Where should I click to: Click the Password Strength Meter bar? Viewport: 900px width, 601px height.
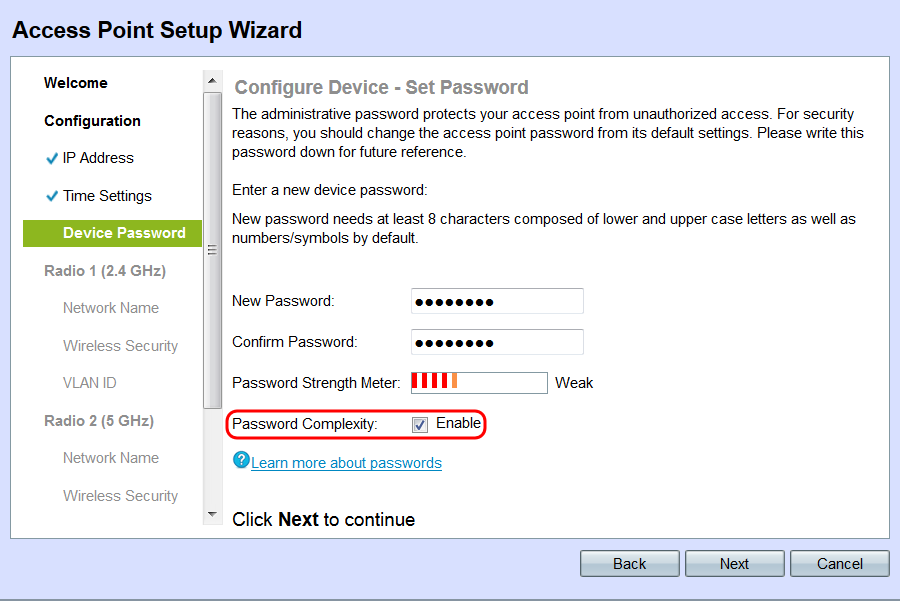pos(479,382)
